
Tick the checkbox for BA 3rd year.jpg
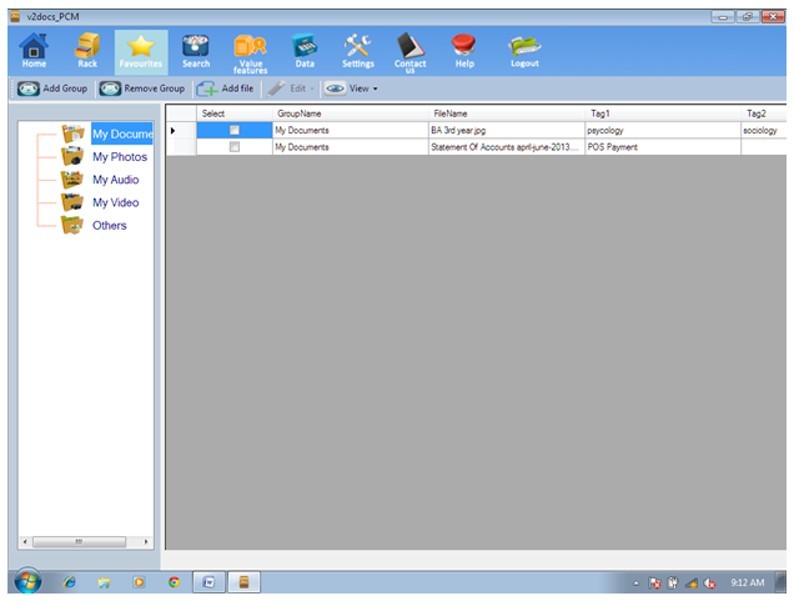click(x=234, y=130)
